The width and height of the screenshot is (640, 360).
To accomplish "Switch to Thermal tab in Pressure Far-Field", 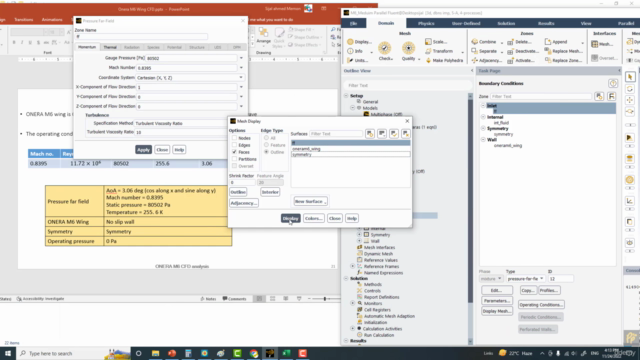I will click(x=110, y=47).
